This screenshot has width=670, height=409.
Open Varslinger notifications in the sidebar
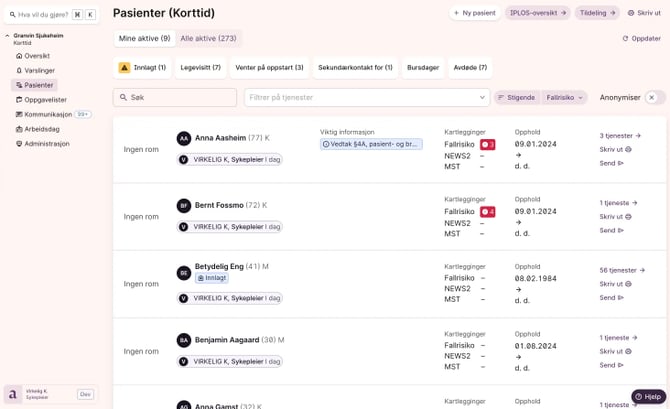[x=39, y=71]
